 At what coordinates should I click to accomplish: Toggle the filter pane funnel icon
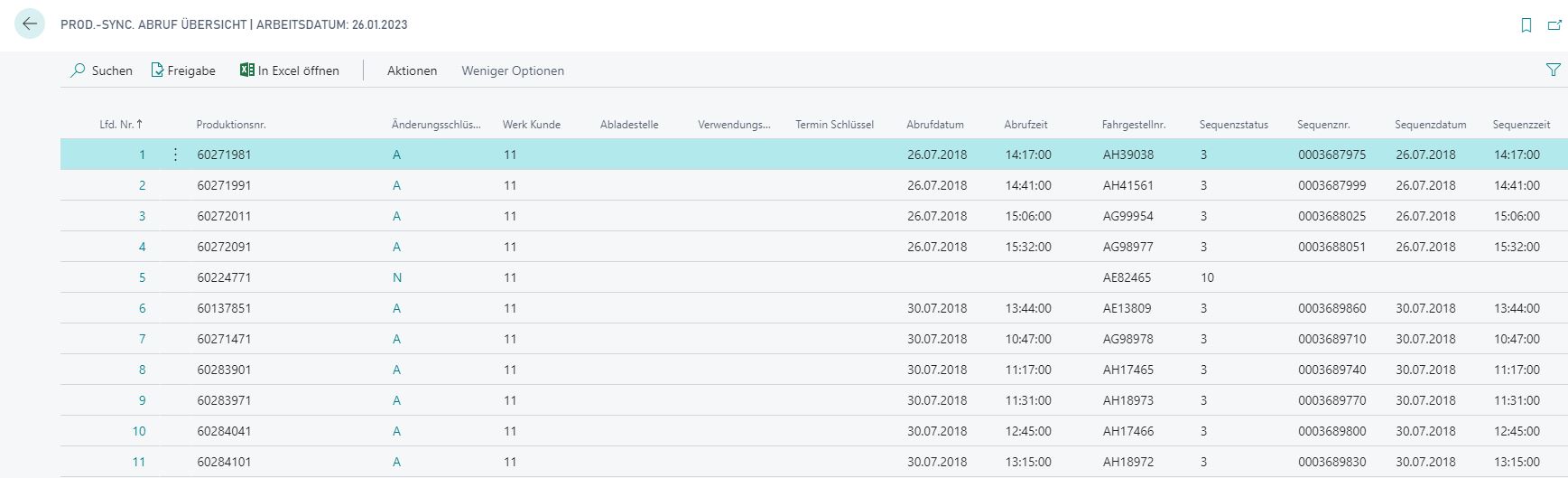(x=1553, y=70)
